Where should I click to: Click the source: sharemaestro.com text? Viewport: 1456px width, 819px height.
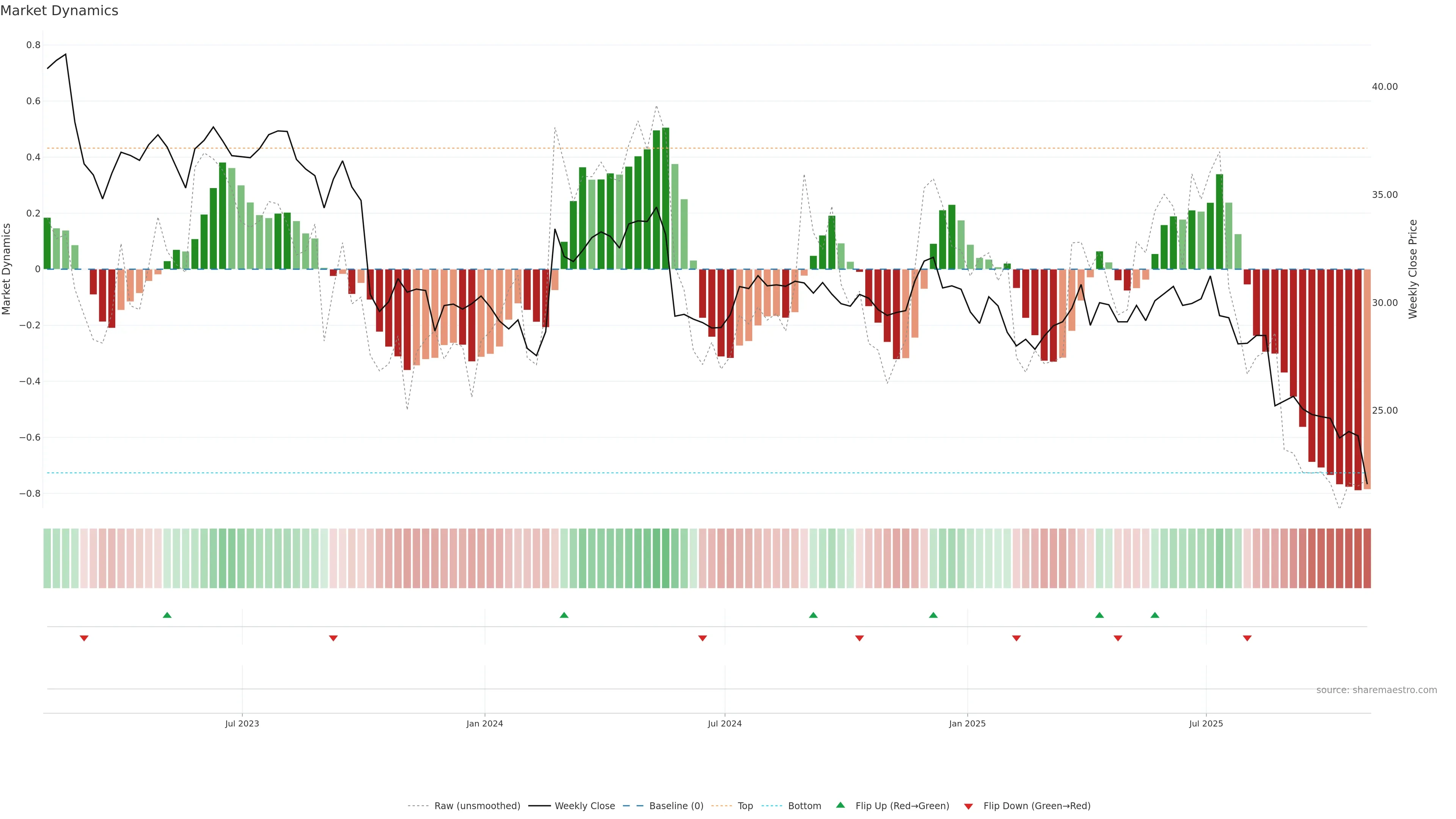(x=1376, y=690)
